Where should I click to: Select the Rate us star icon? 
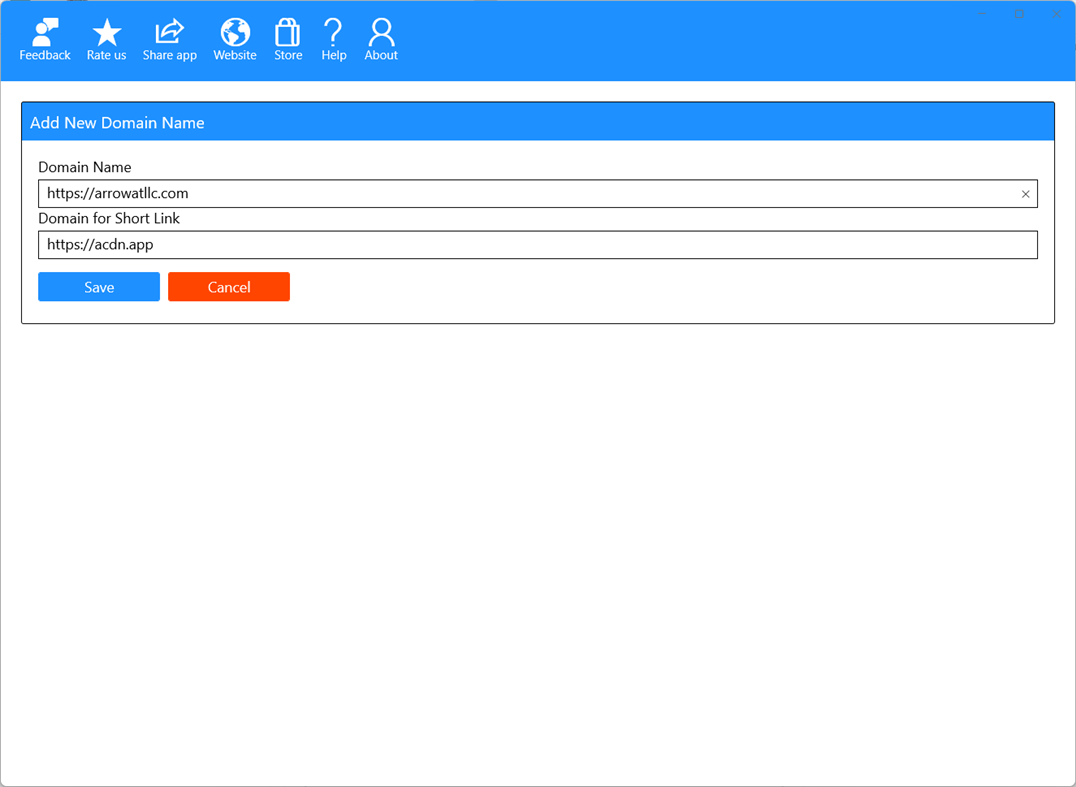(x=106, y=32)
